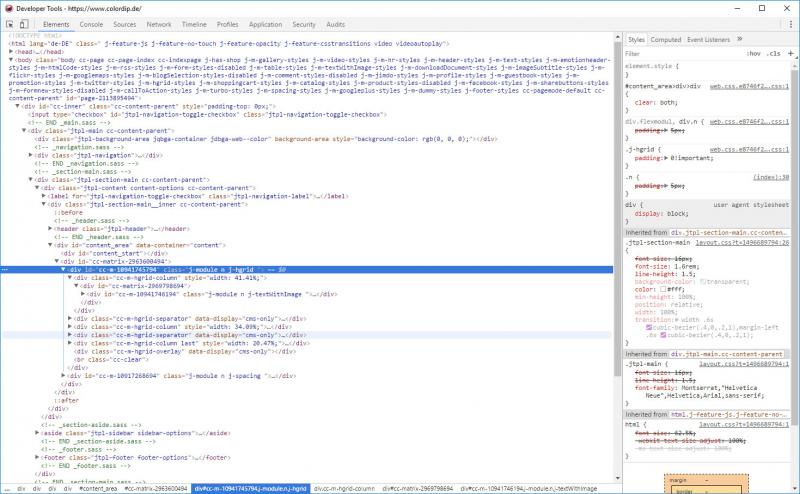Click the new style rule plus icon

coord(791,53)
